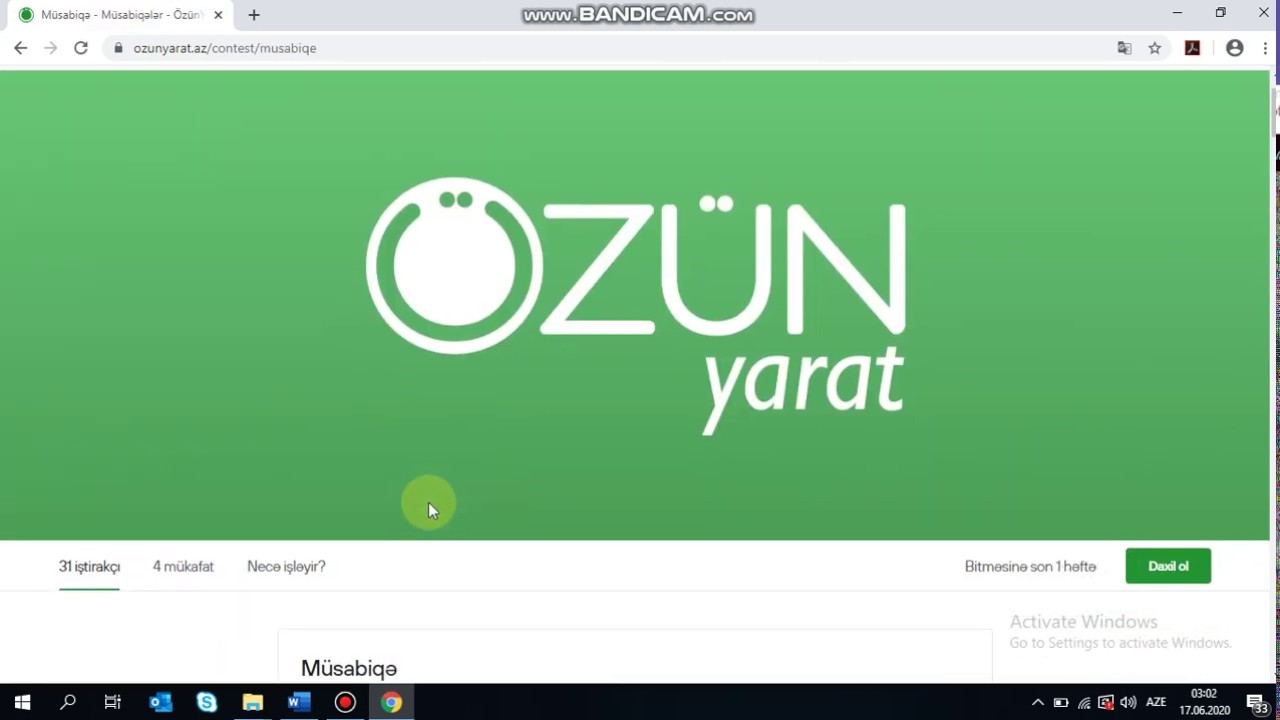Click the browser forward arrow
The height and width of the screenshot is (720, 1280).
pyautogui.click(x=50, y=48)
